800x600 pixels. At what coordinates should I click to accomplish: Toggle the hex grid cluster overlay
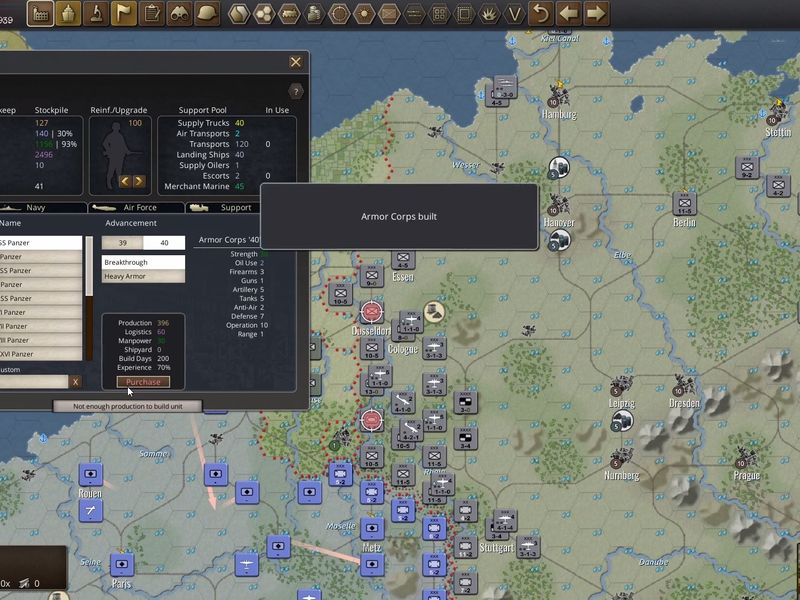point(264,14)
